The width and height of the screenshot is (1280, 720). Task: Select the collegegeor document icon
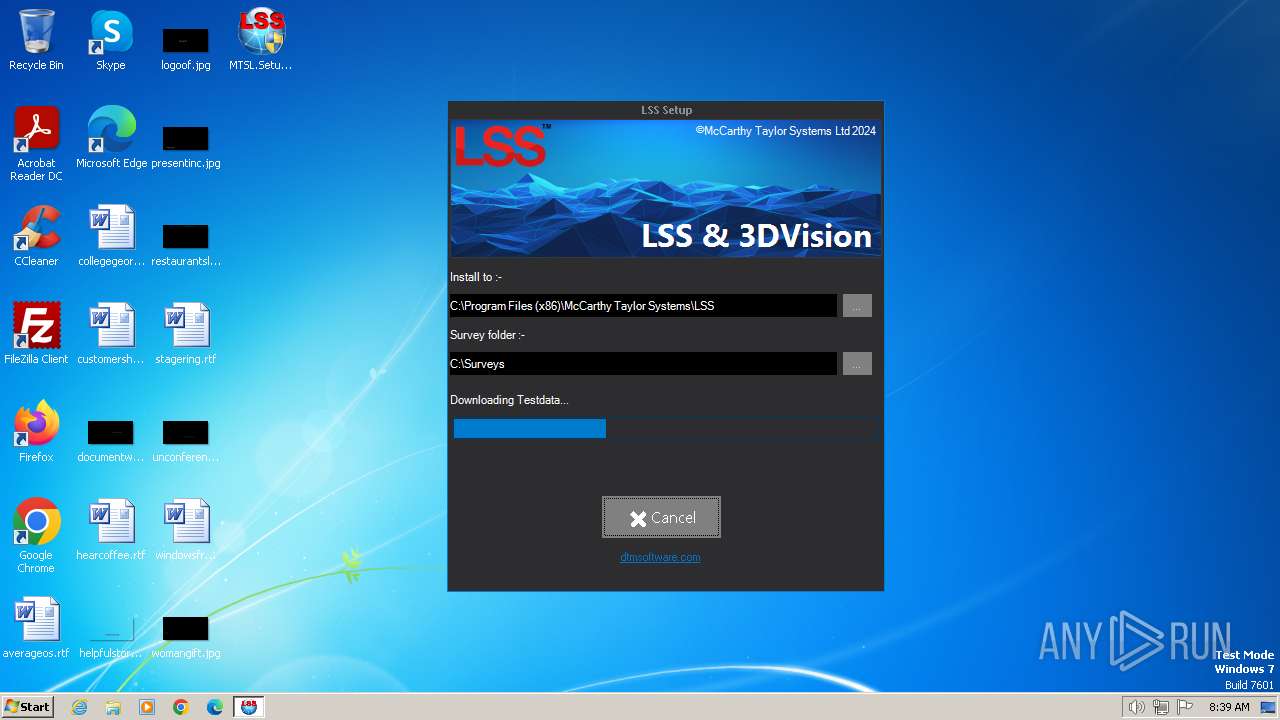[111, 236]
